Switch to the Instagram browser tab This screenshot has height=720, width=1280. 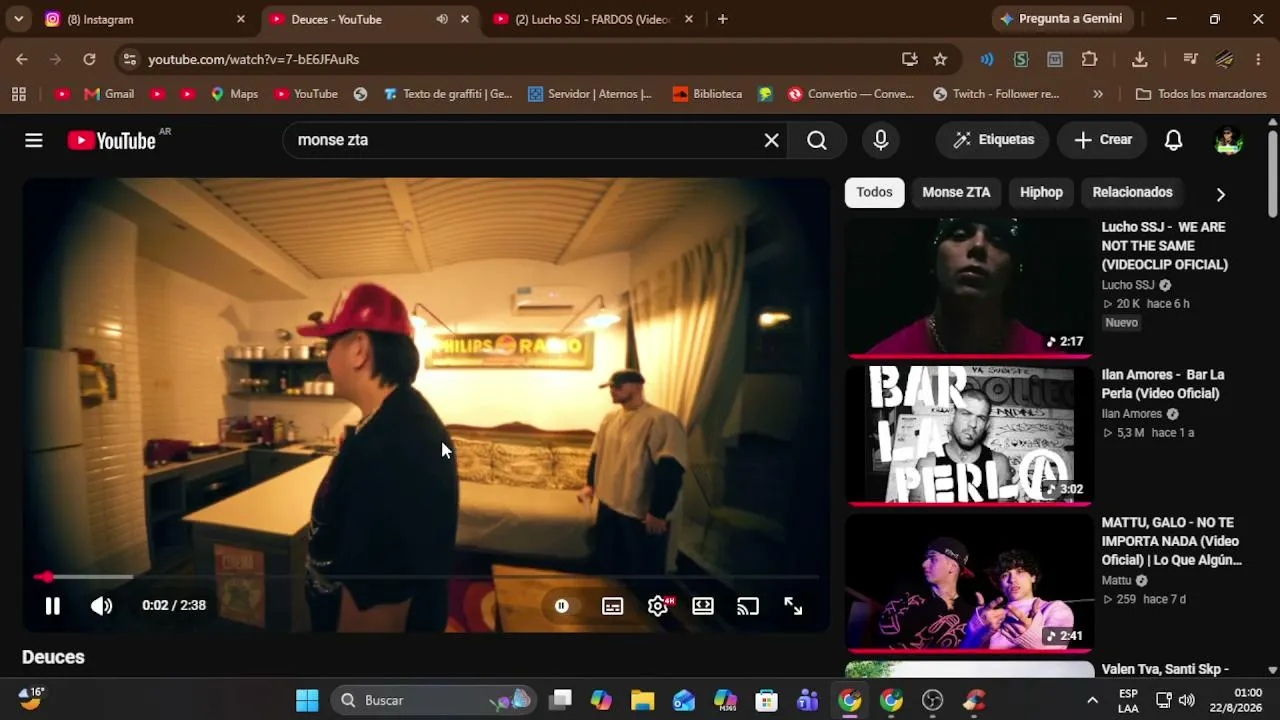(144, 20)
